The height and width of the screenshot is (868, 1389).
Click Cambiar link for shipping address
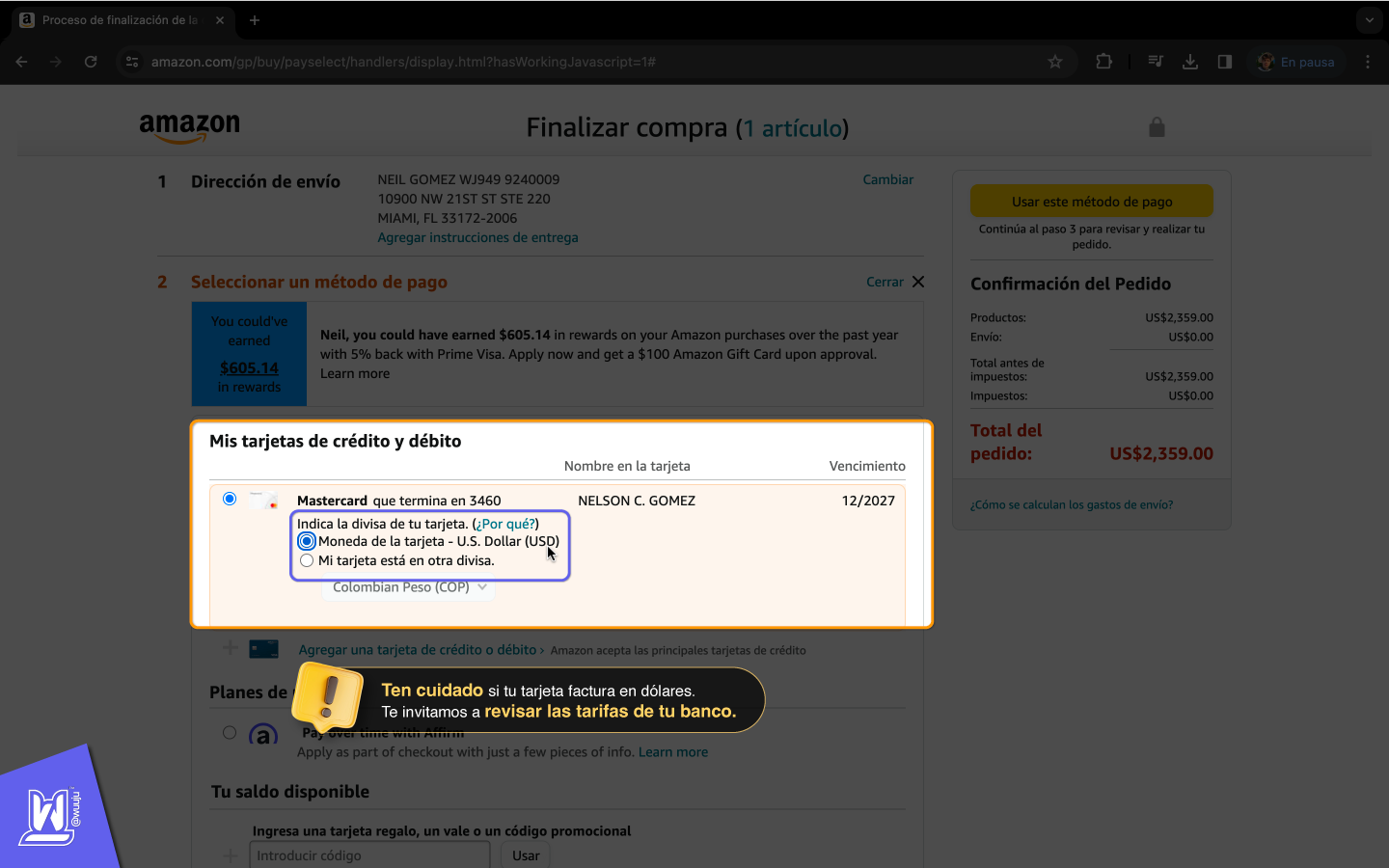pyautogui.click(x=887, y=179)
